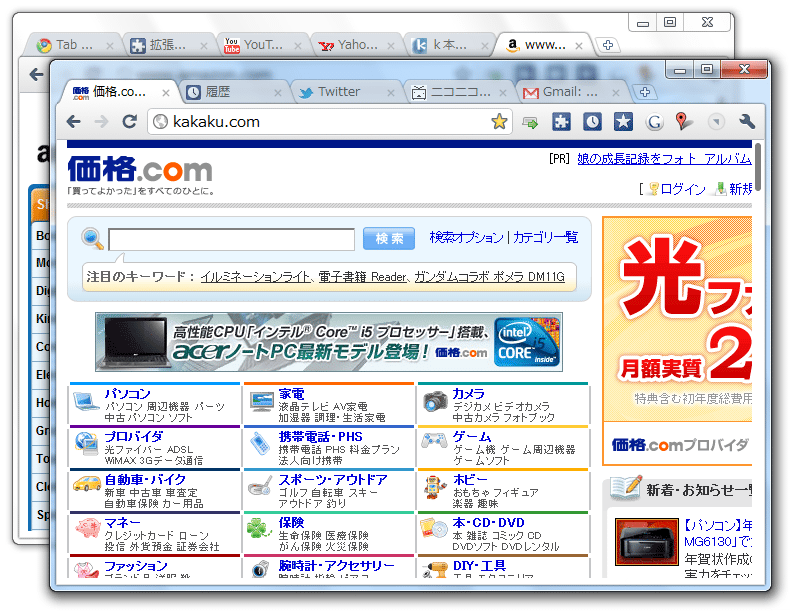Open new tab in back window
795x613 pixels.
(x=607, y=45)
